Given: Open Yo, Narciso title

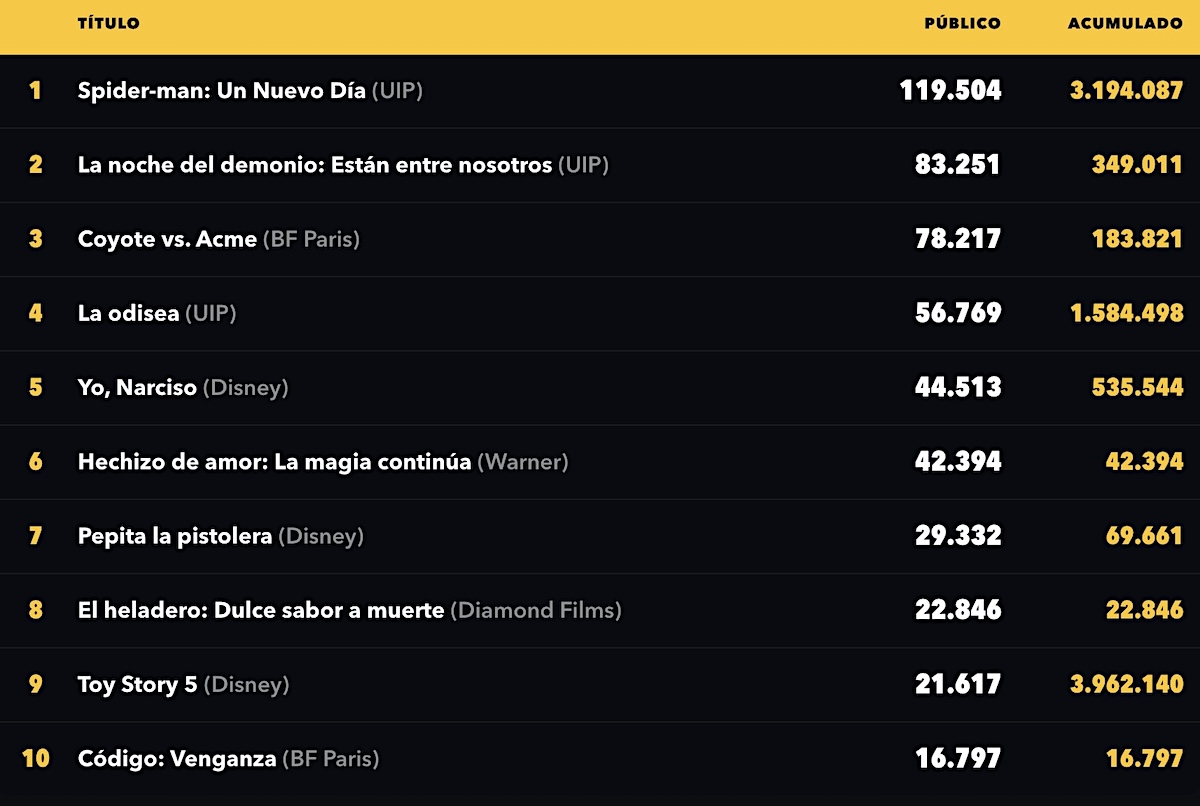Looking at the screenshot, I should tap(137, 387).
